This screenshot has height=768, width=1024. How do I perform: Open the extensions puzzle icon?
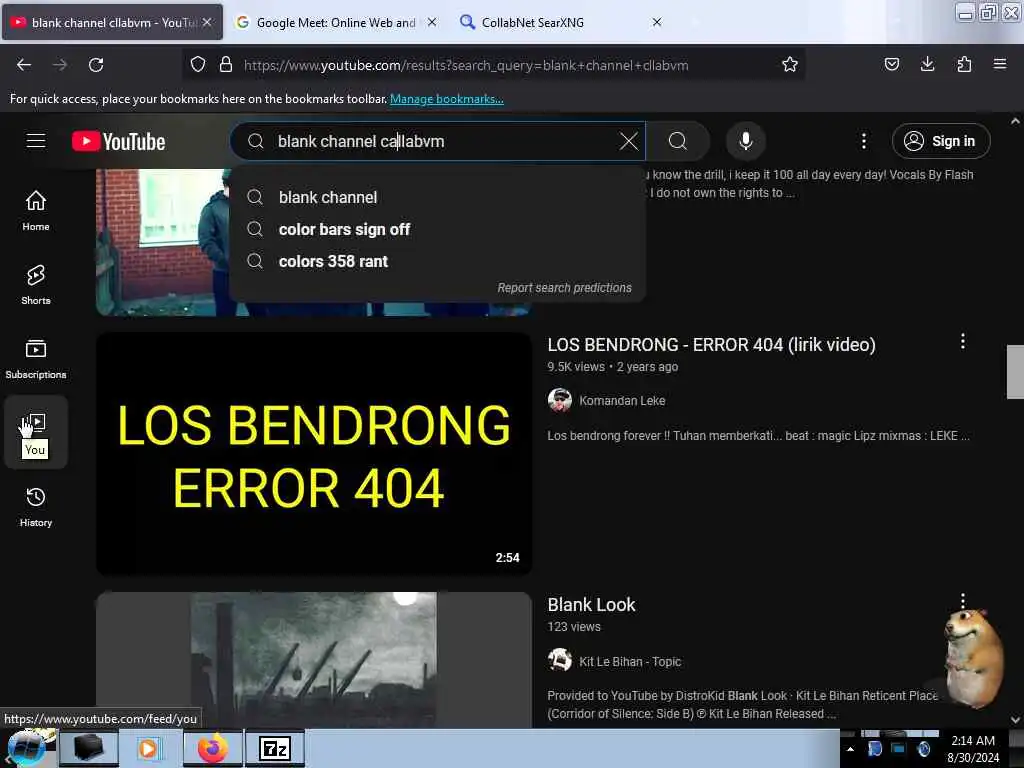(964, 64)
